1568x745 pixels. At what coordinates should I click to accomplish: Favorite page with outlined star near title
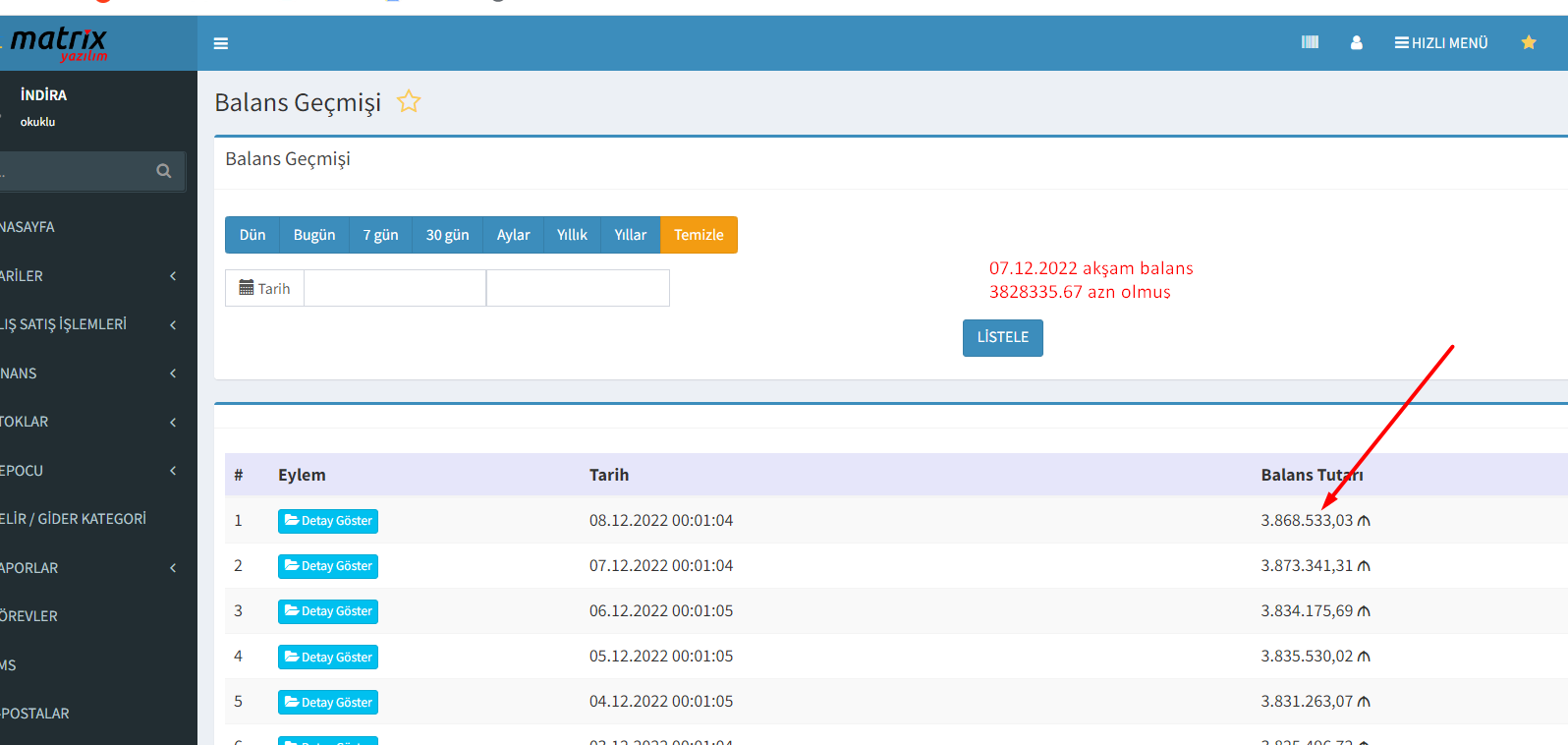pos(409,101)
